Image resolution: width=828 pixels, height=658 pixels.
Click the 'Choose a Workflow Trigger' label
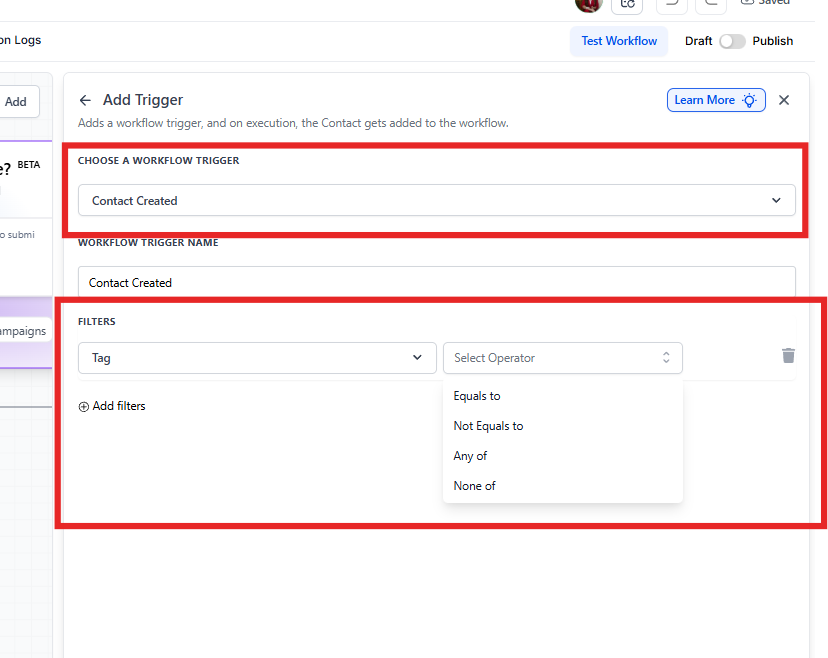158,161
